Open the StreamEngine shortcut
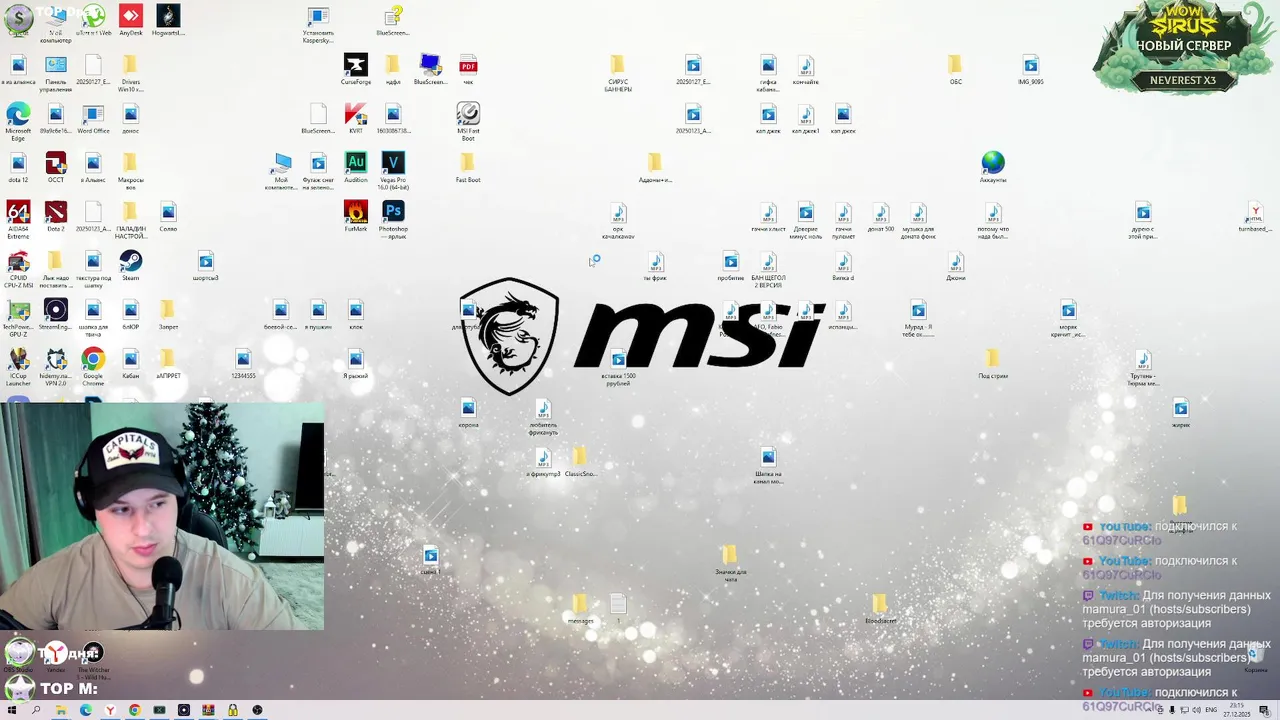This screenshot has width=1280, height=720. tap(56, 314)
